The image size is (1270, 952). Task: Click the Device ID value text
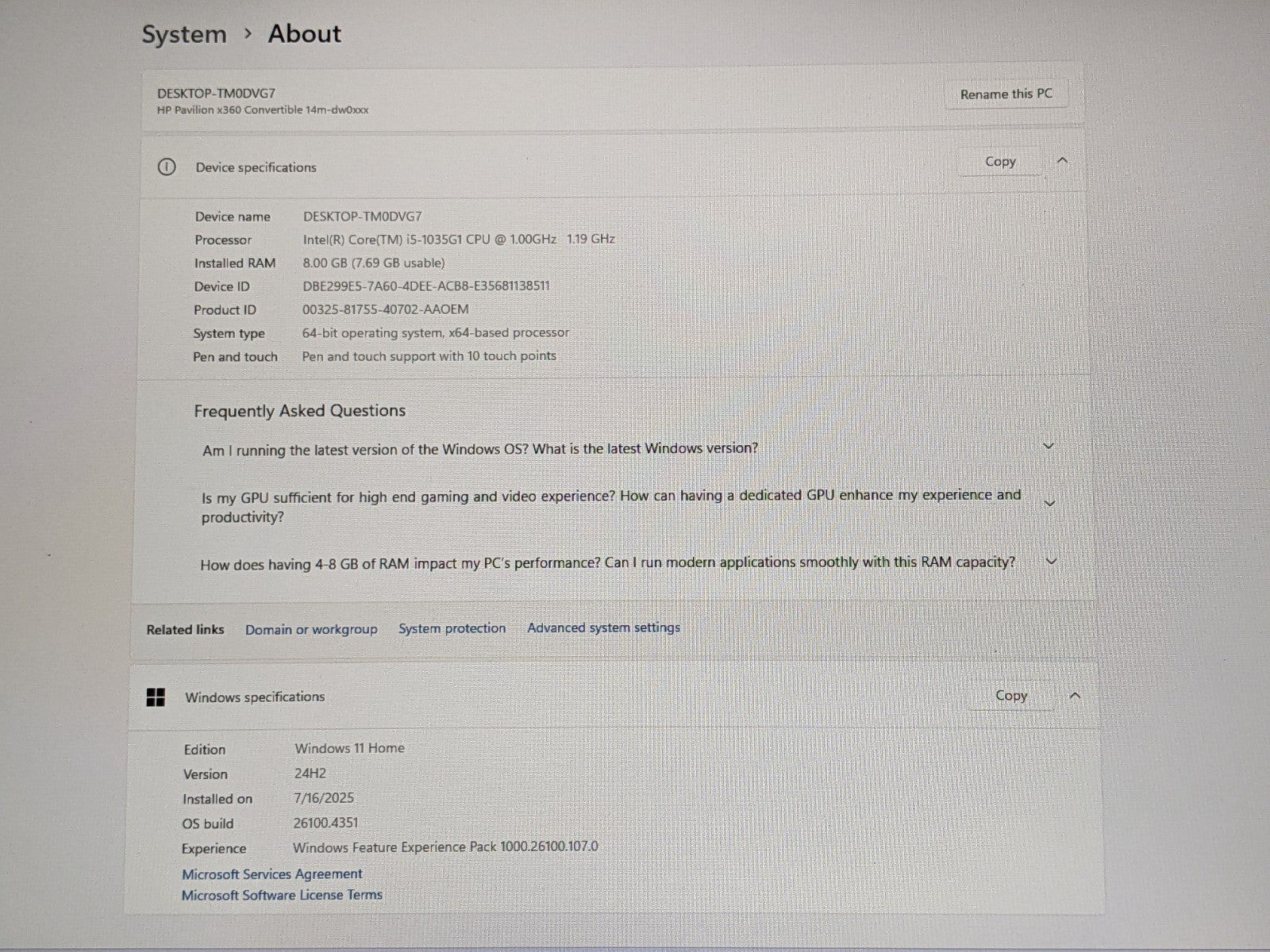[x=425, y=286]
